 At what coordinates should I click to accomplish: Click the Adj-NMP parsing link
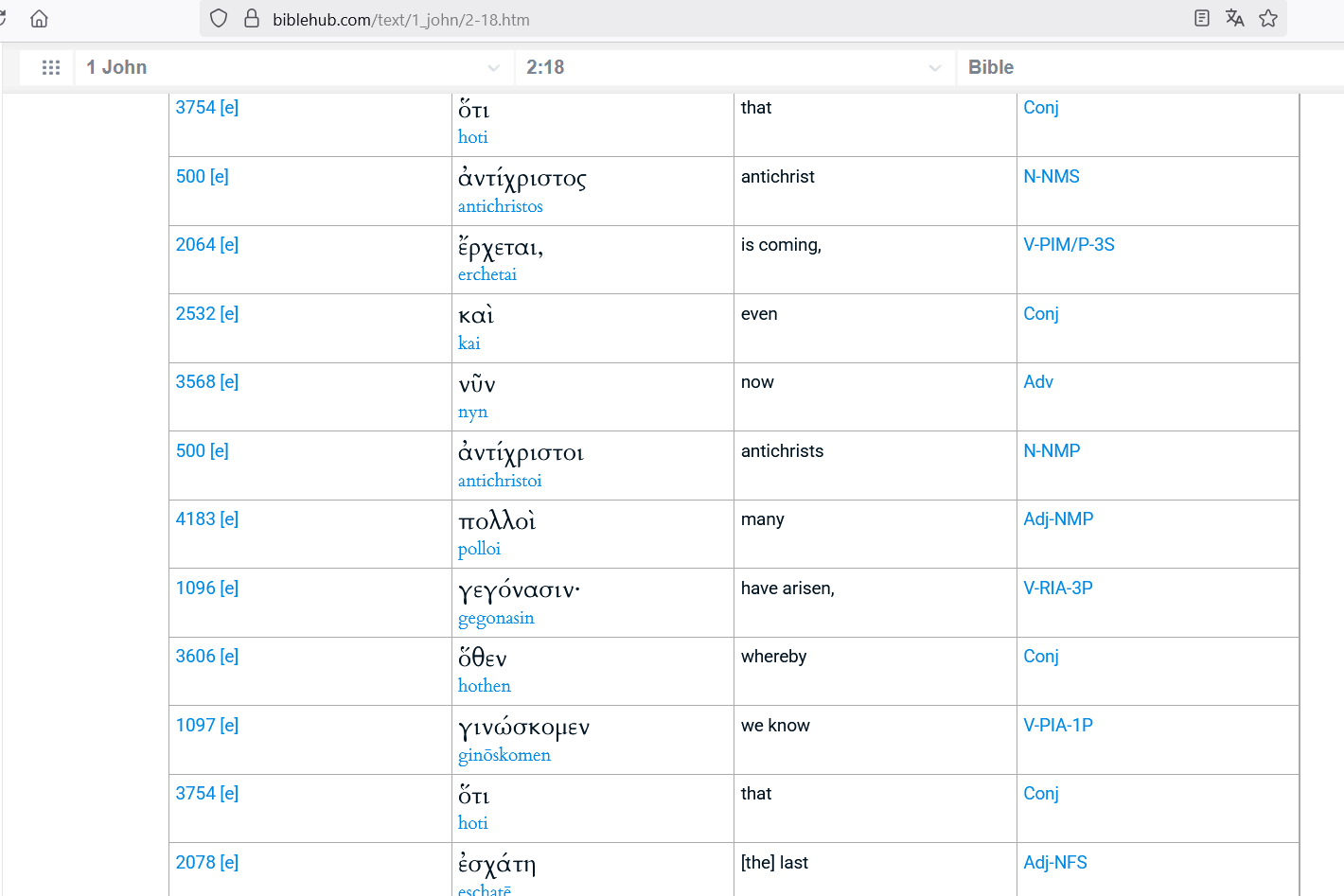pos(1058,519)
